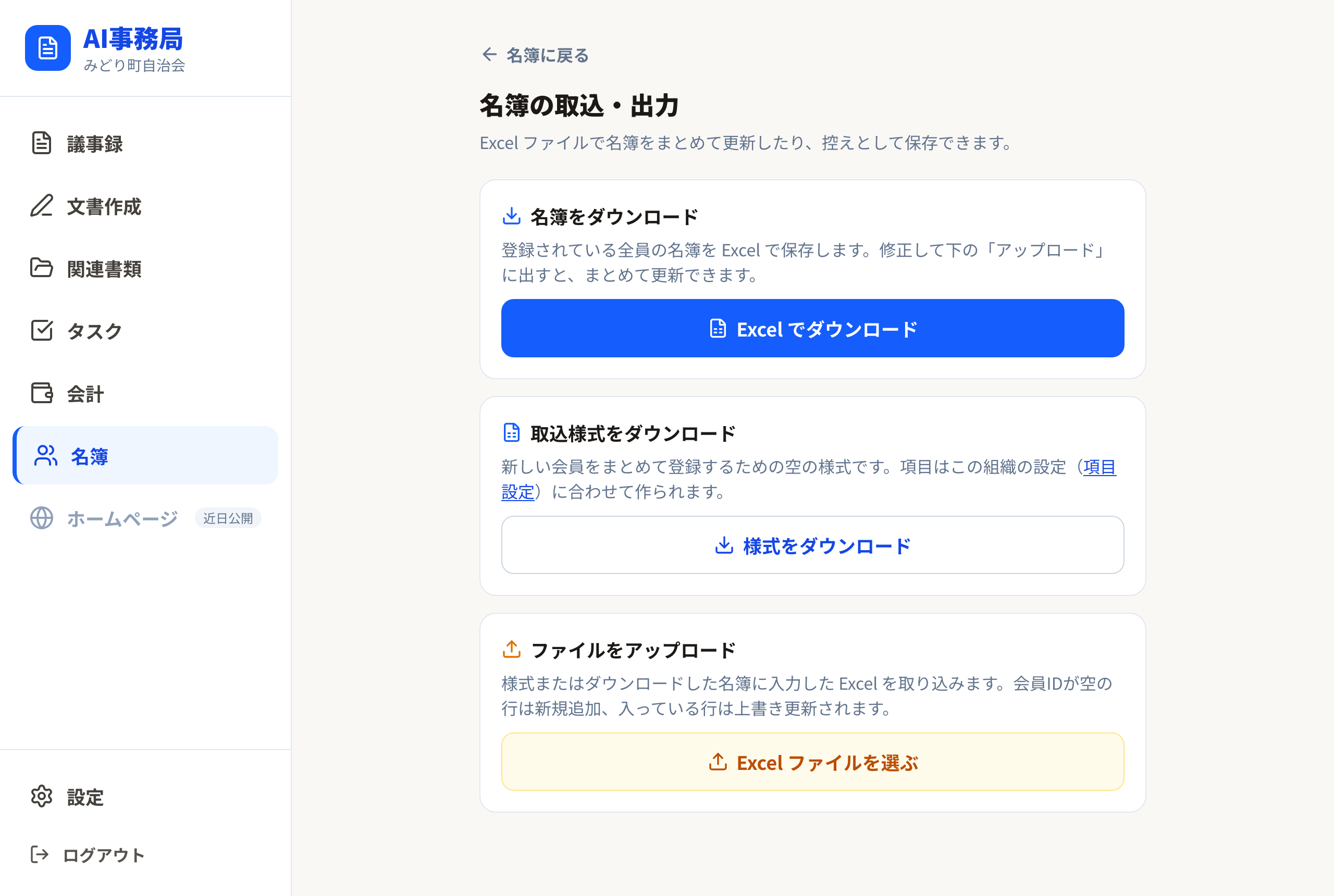Open the 会計 section
This screenshot has height=896, width=1334.
pos(145,393)
